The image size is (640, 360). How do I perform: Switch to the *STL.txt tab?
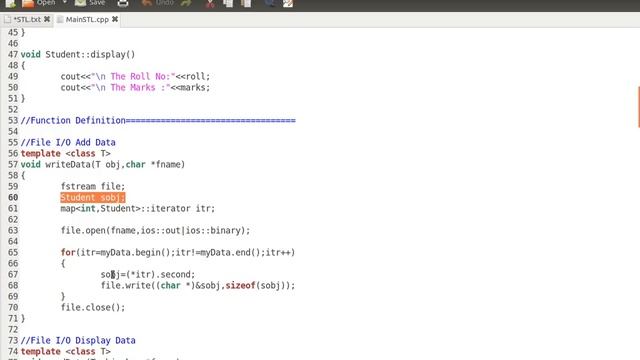pos(27,20)
